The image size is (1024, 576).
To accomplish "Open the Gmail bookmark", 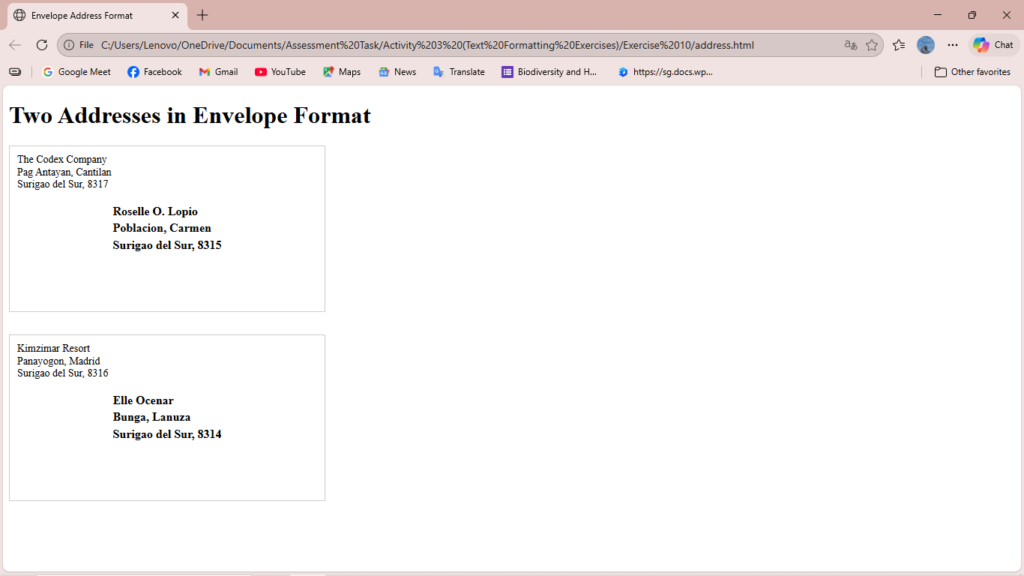I will tap(218, 72).
